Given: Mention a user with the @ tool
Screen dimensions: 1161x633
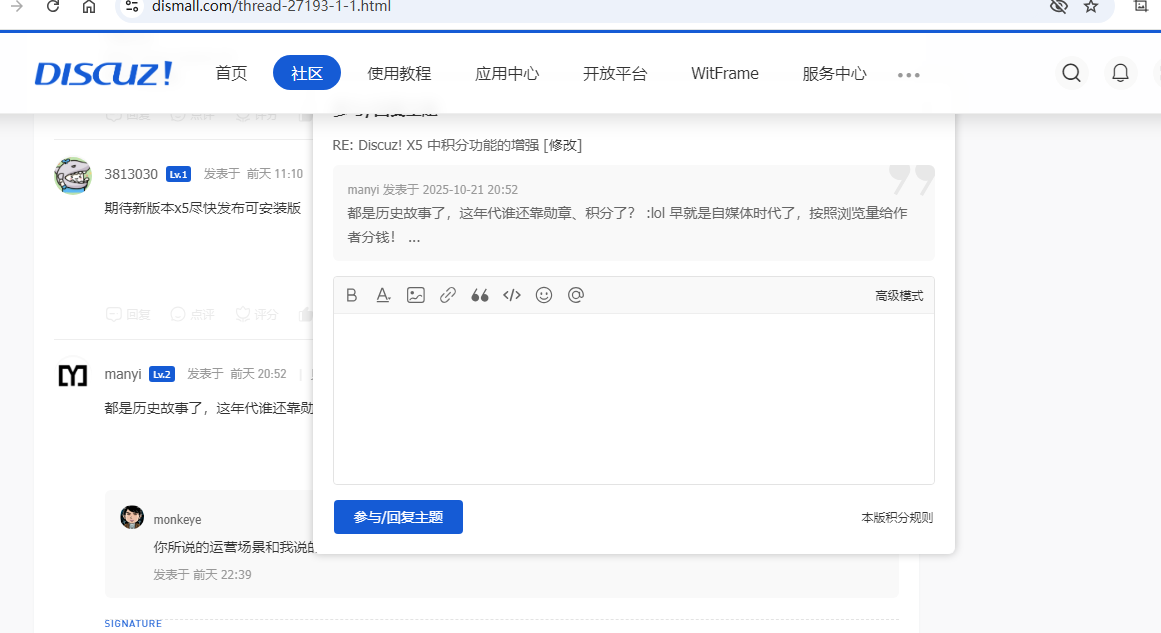Looking at the screenshot, I should 575,294.
